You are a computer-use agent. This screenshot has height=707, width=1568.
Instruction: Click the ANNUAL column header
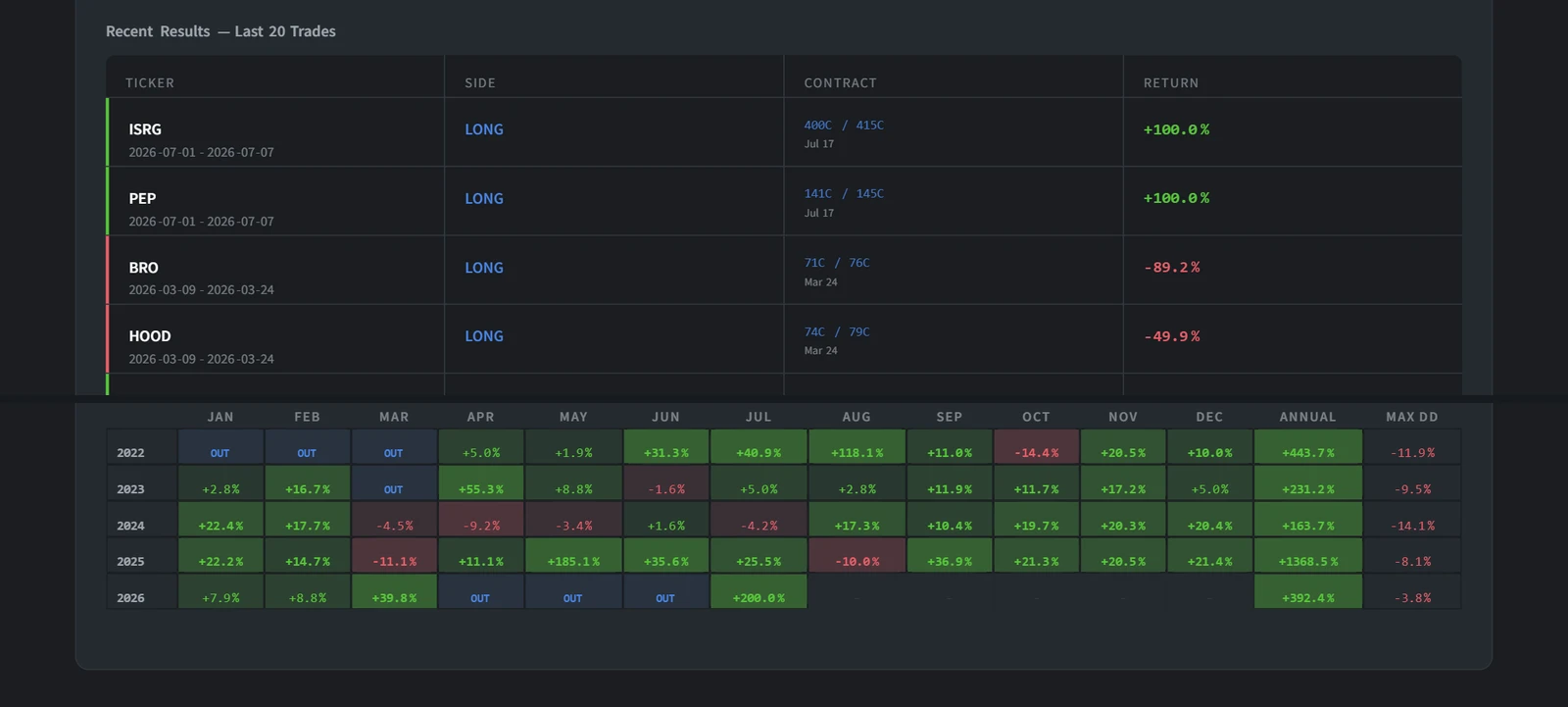tap(1307, 417)
